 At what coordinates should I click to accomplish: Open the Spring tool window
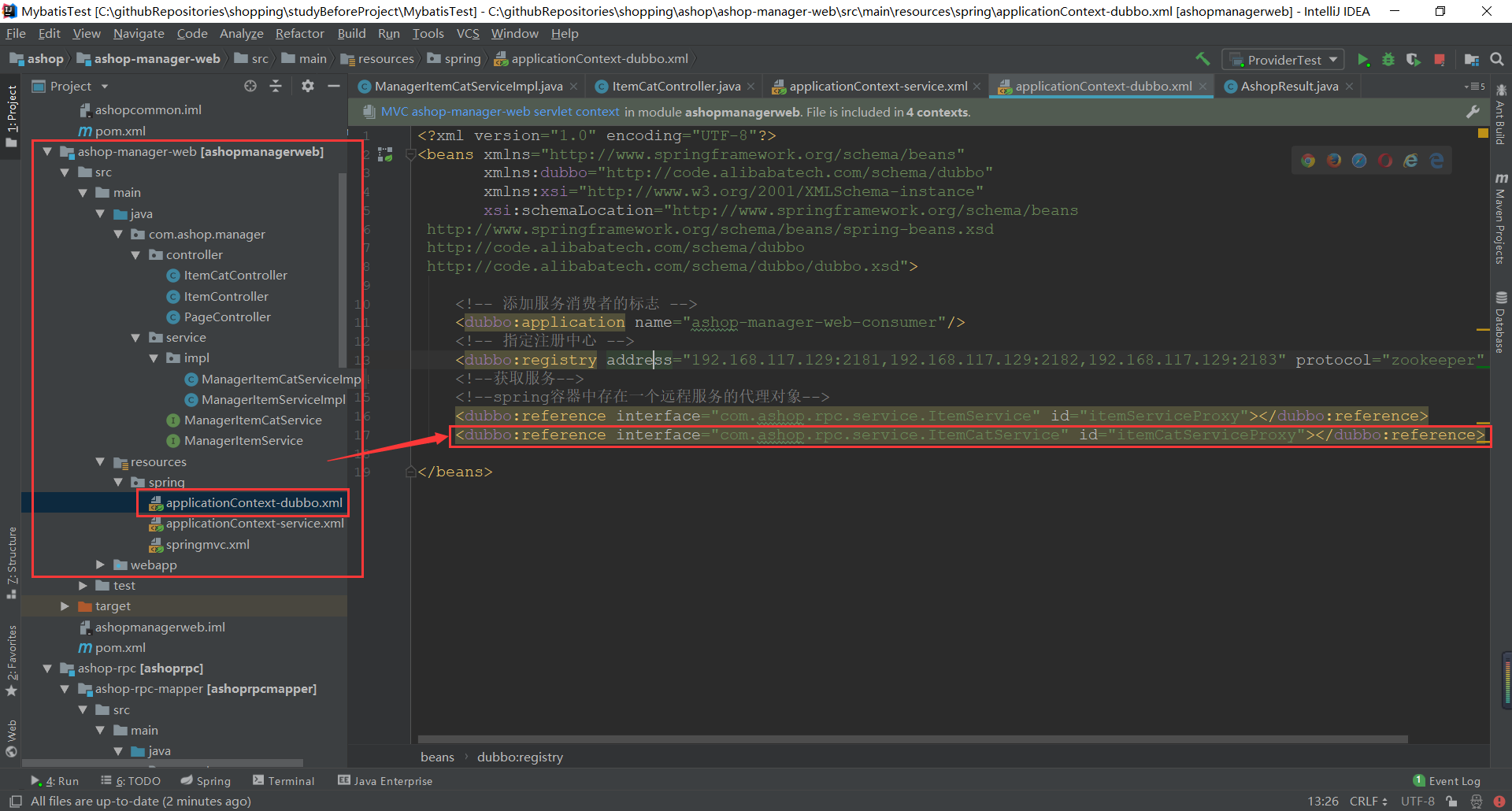(206, 781)
